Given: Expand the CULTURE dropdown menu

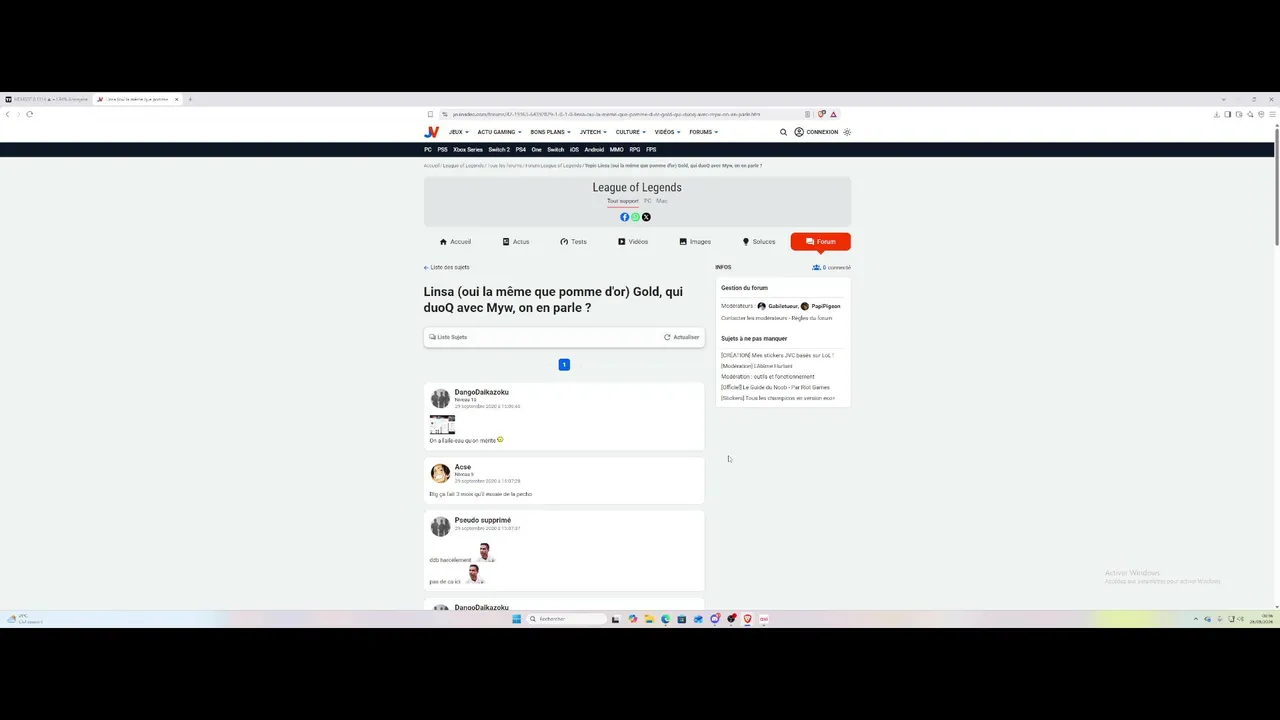Looking at the screenshot, I should (631, 132).
